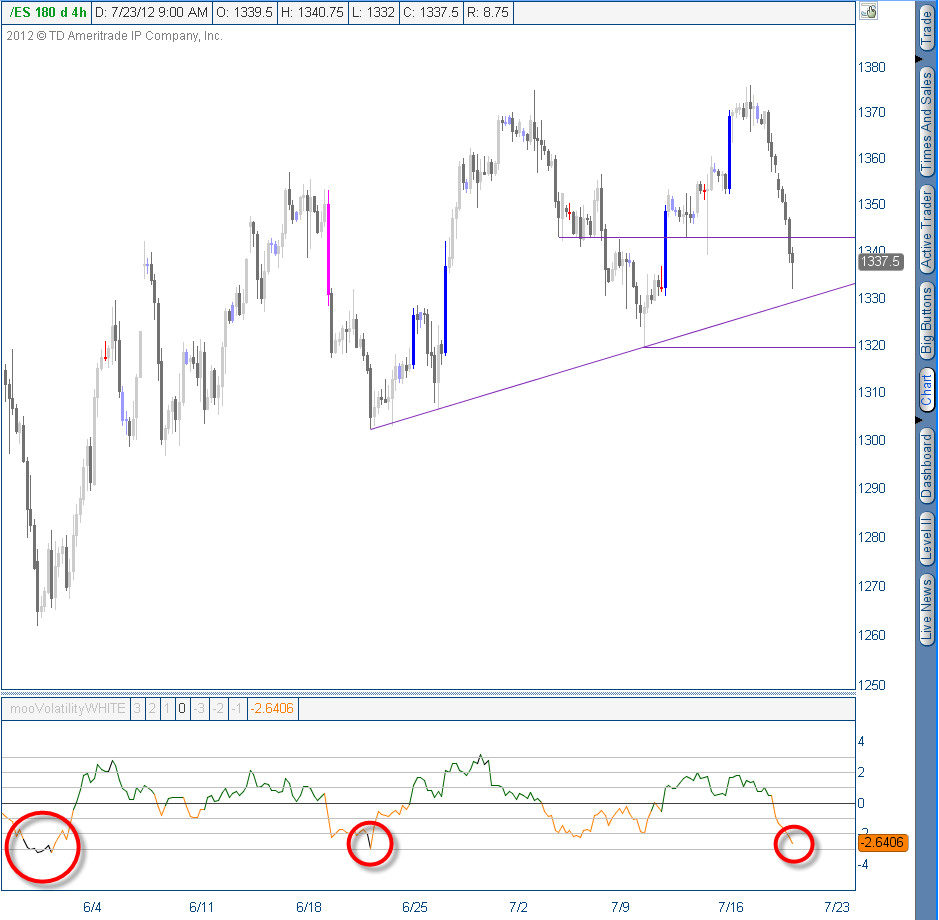Open the Active Trader panel
The image size is (939, 920).
pos(928,220)
